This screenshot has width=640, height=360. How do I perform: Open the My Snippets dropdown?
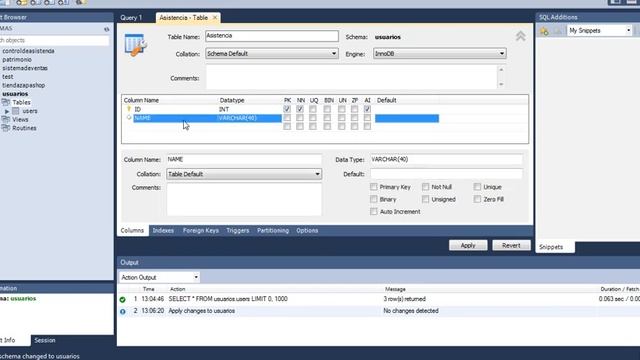click(x=599, y=31)
